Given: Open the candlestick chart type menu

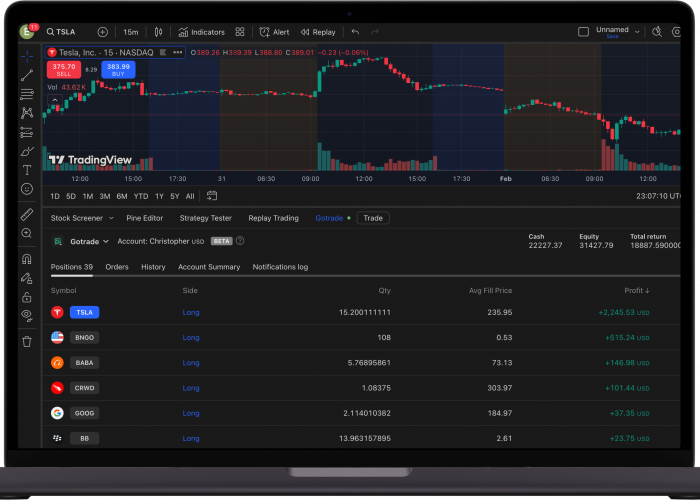Looking at the screenshot, I should point(158,32).
